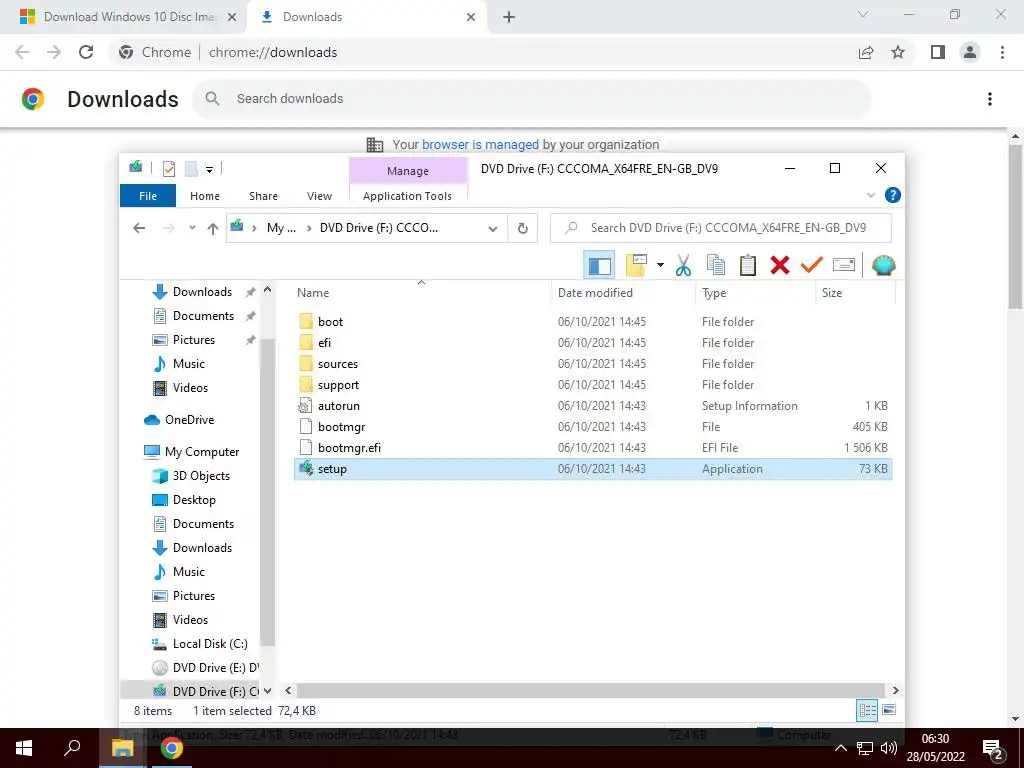
Task: Switch to details view icon in status bar
Action: 867,711
